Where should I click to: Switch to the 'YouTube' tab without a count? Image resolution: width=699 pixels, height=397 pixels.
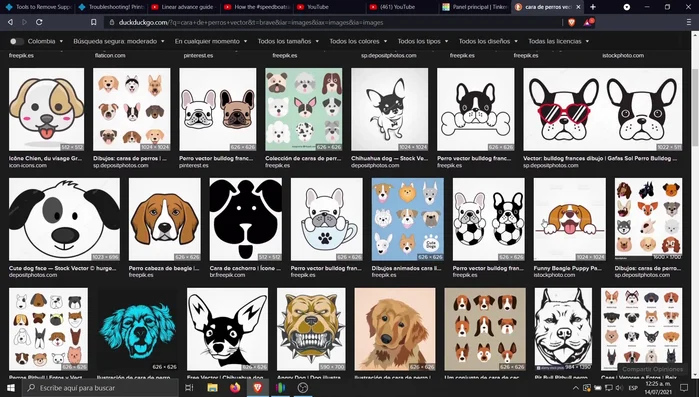pos(328,7)
